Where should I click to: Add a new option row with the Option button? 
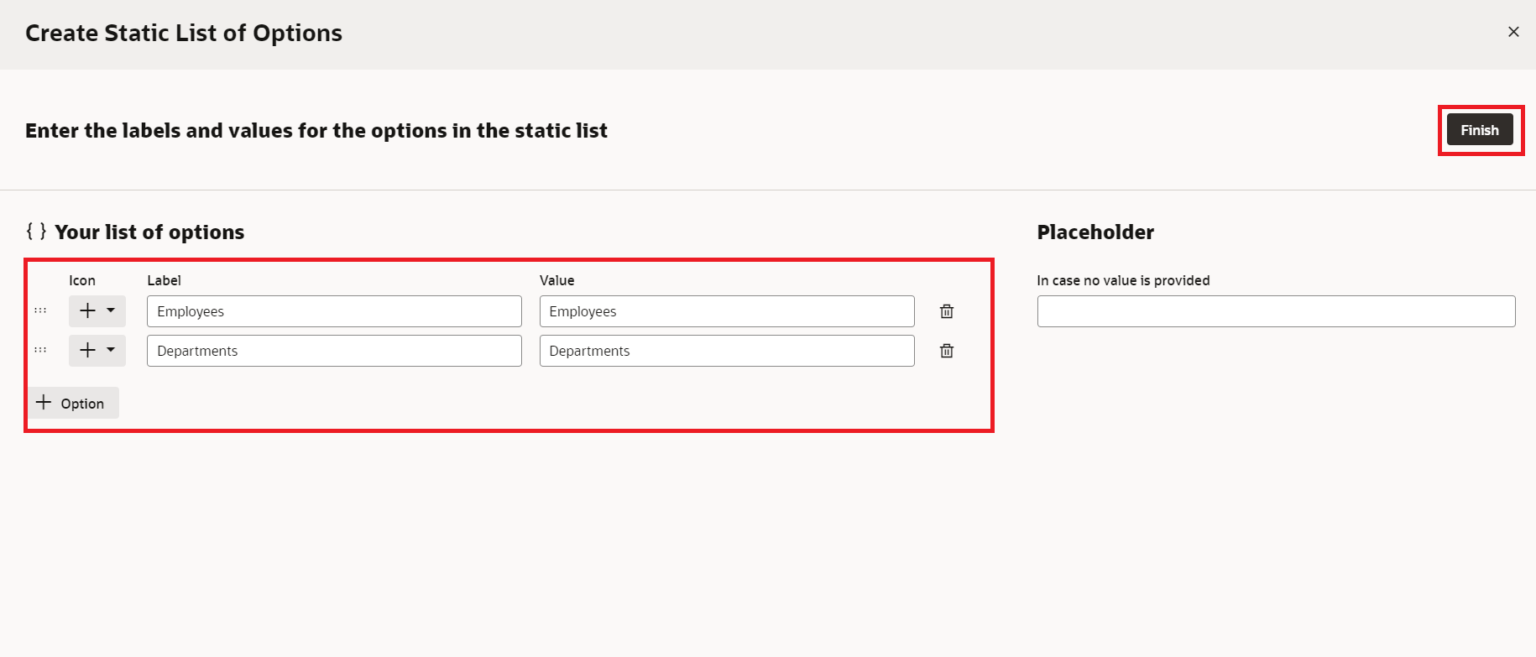tap(73, 402)
